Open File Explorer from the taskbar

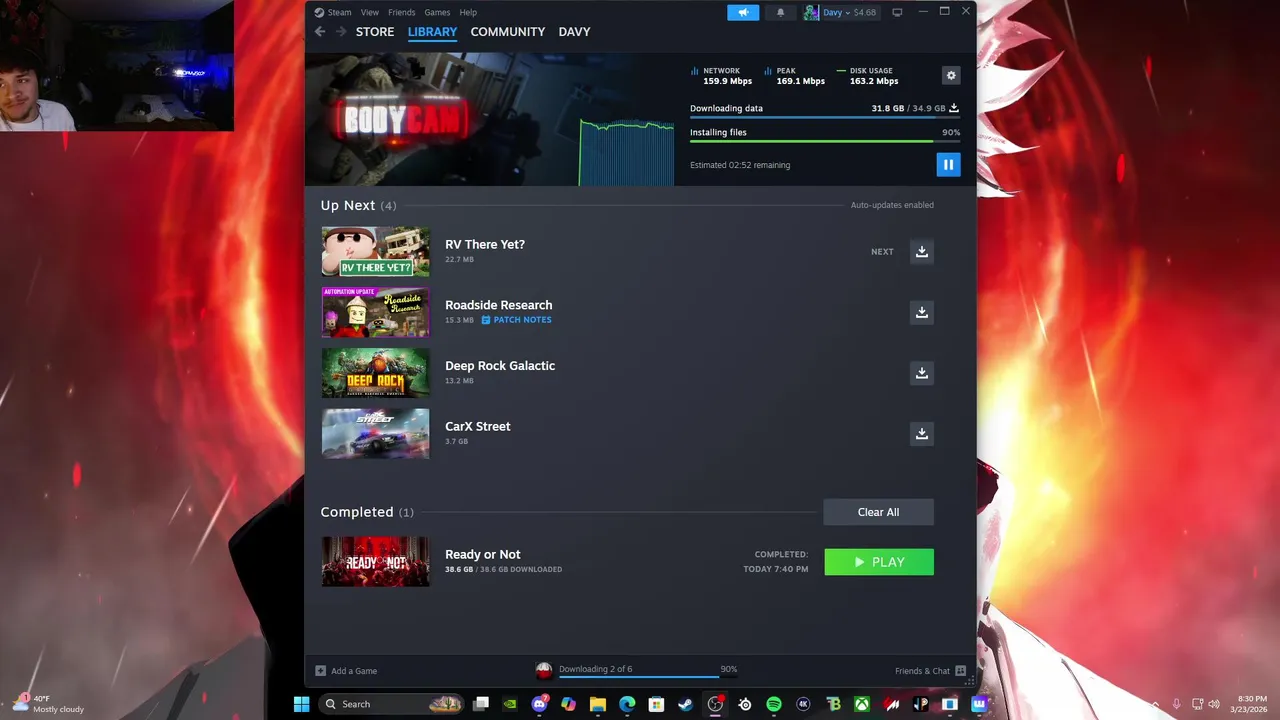click(598, 704)
